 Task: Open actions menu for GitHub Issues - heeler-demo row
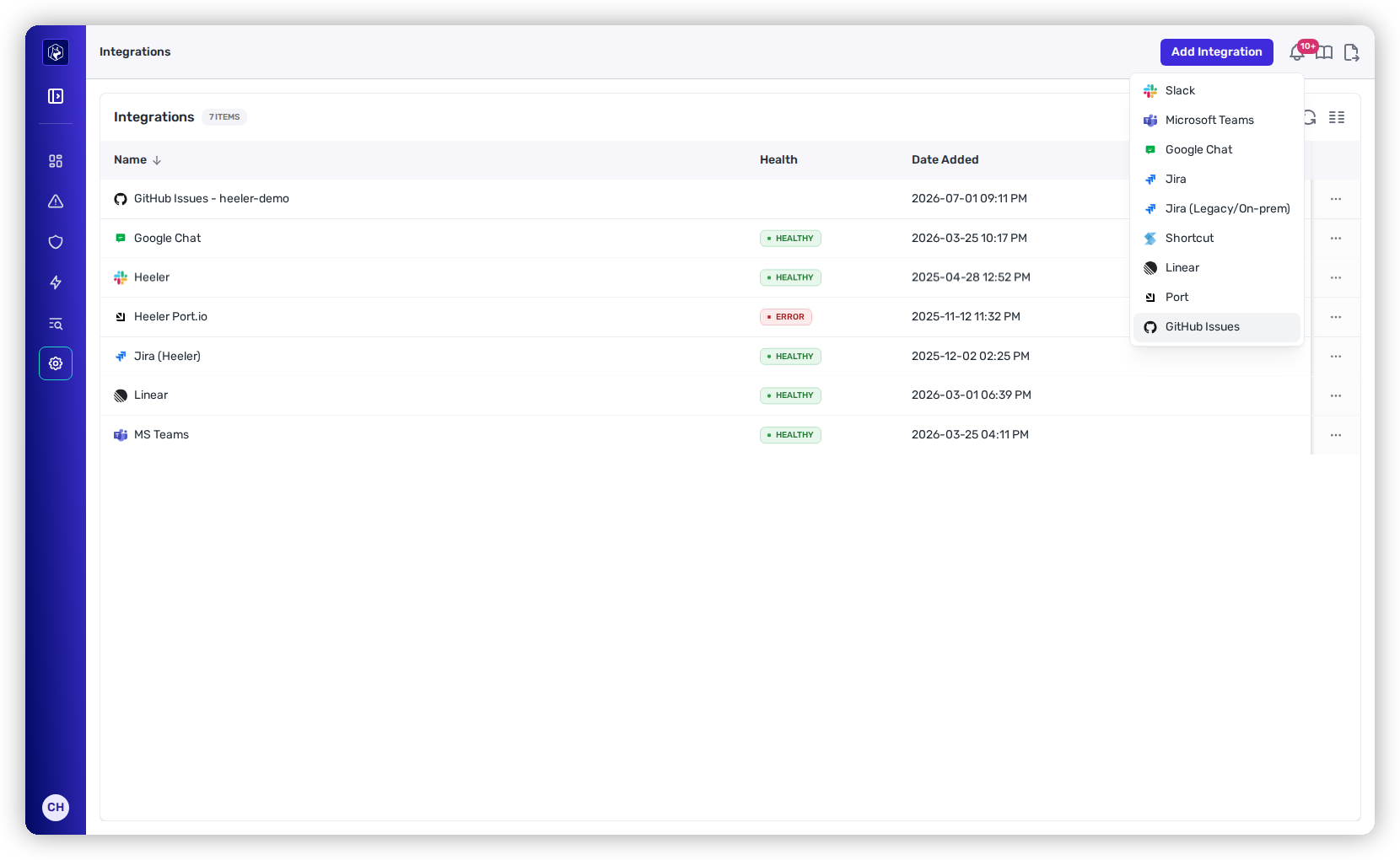1336,199
